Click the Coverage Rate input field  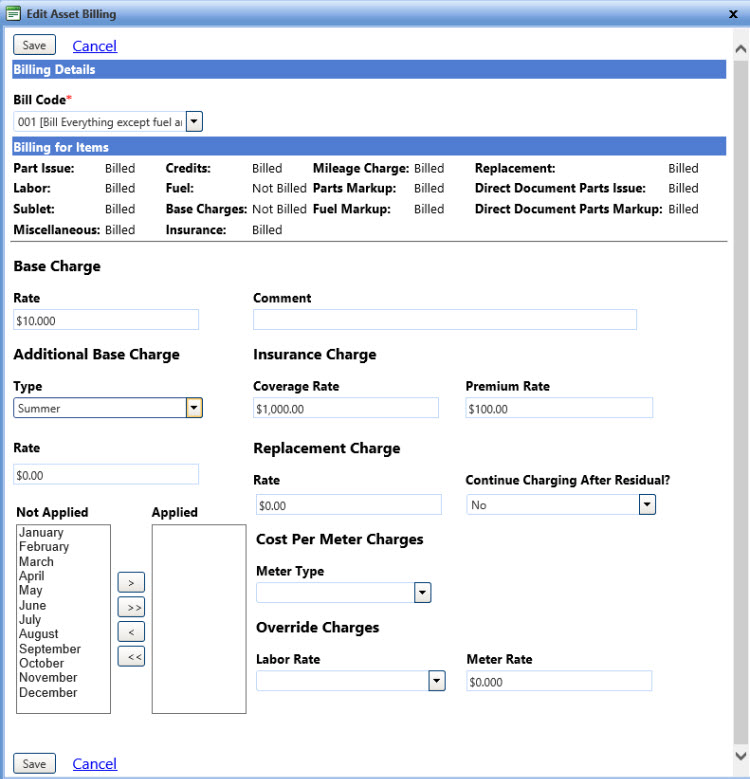tap(346, 408)
